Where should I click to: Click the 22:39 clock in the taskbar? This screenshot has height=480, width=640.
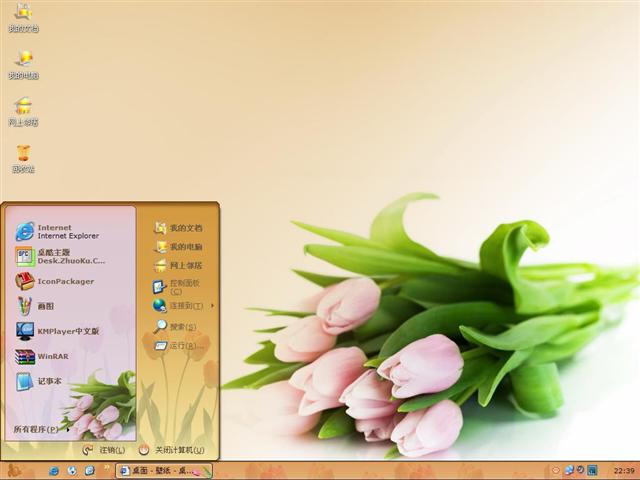624,471
